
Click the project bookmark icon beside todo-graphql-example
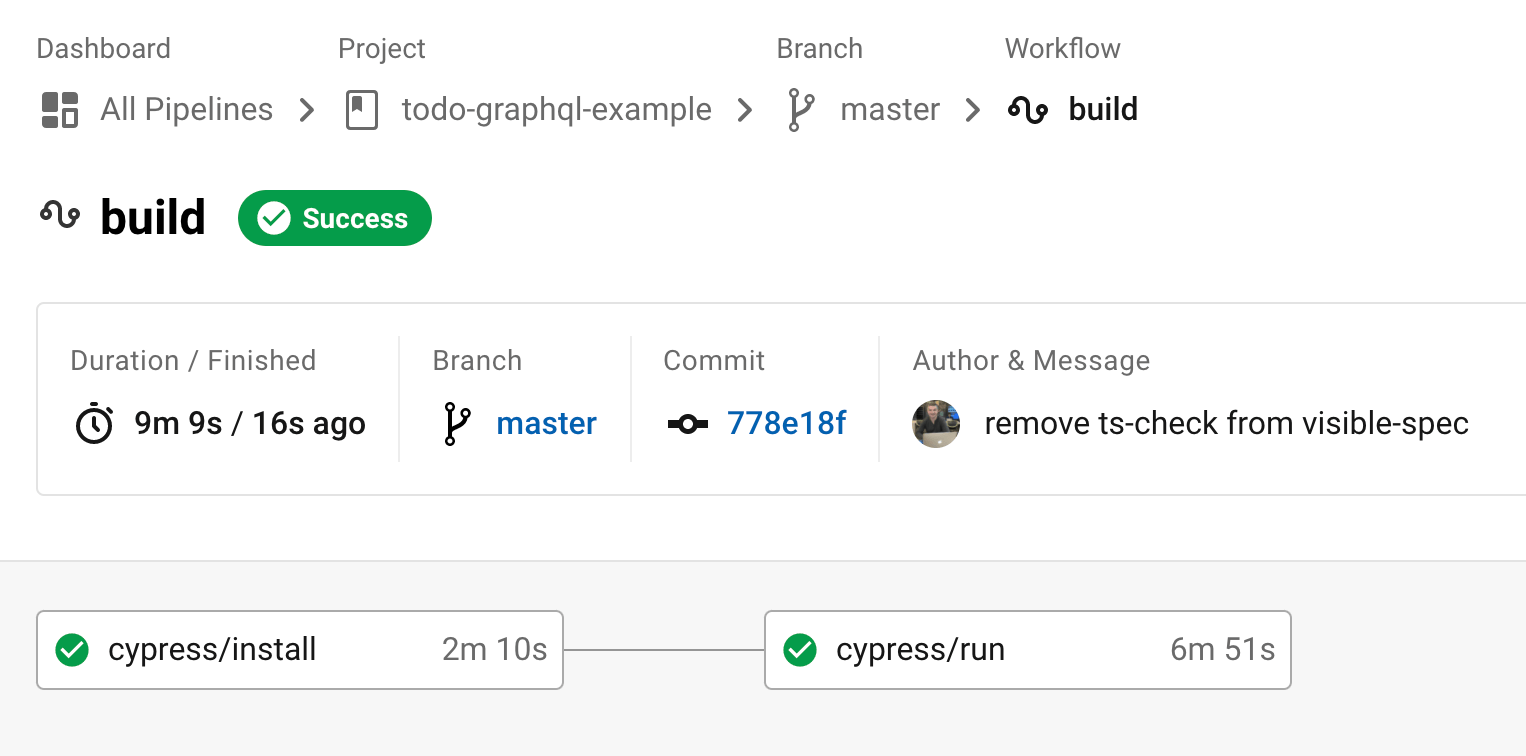[362, 110]
